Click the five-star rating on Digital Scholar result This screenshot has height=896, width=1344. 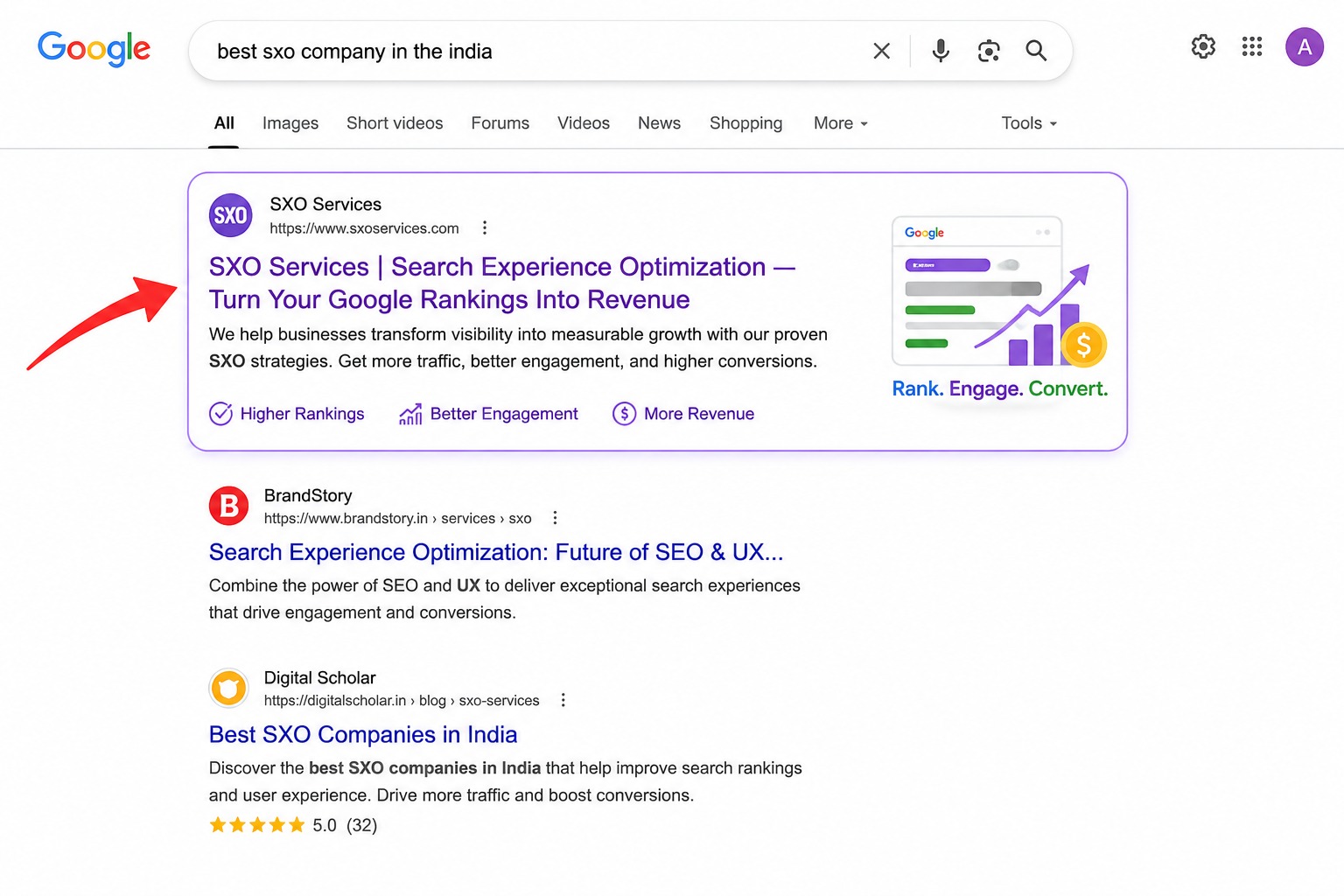256,825
